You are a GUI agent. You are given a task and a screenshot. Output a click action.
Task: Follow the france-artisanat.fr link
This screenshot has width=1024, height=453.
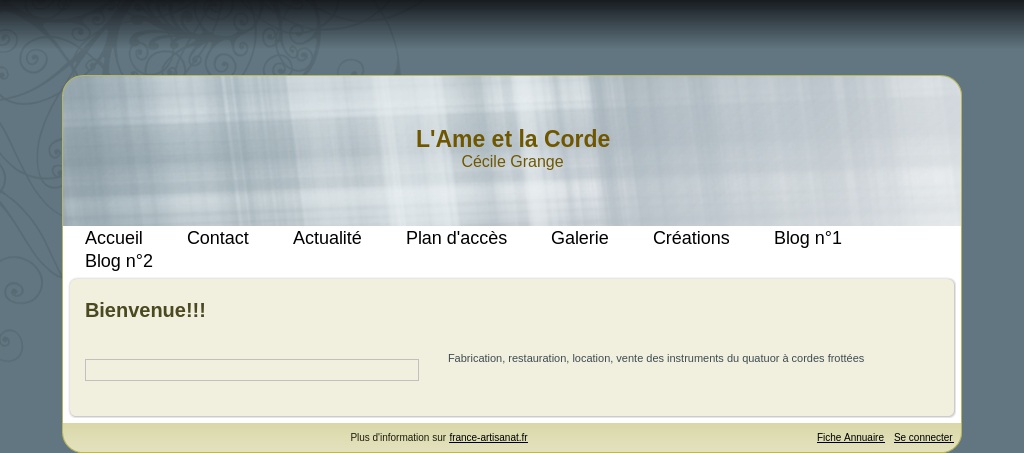[488, 437]
